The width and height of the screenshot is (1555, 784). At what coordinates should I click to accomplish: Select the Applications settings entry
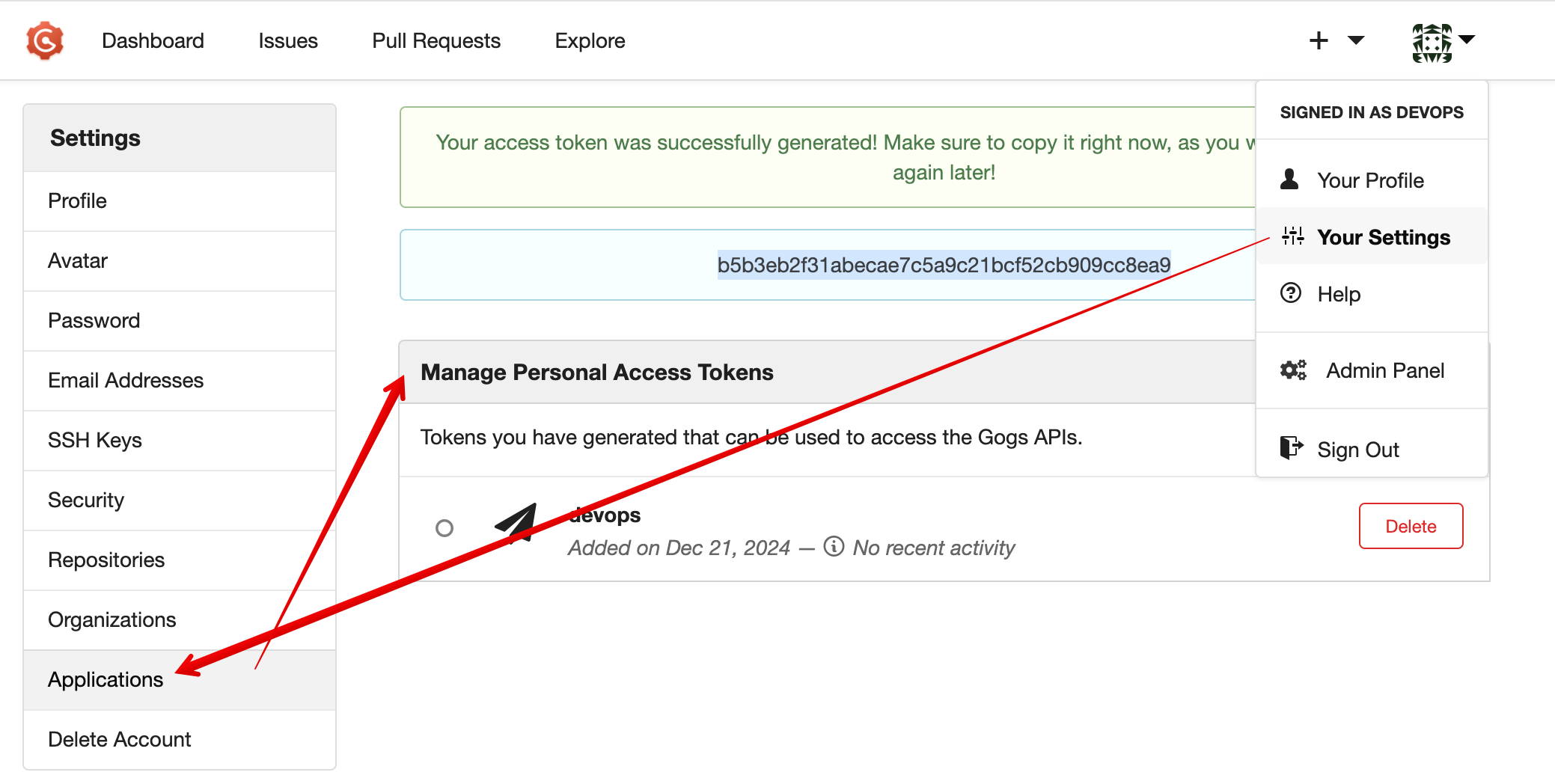[180, 679]
